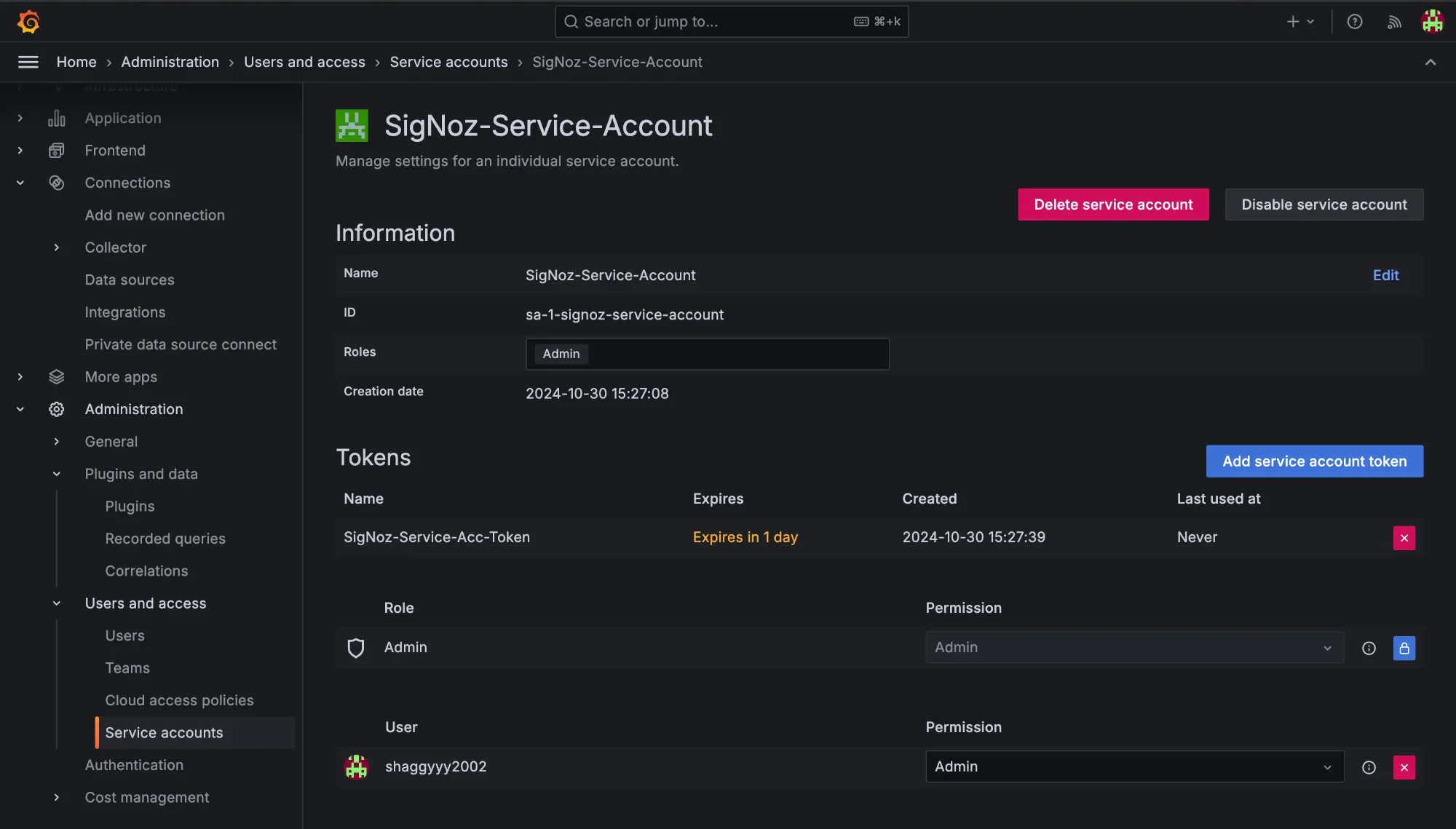Open Add new connection menu item
This screenshot has width=1456, height=829.
(x=154, y=215)
